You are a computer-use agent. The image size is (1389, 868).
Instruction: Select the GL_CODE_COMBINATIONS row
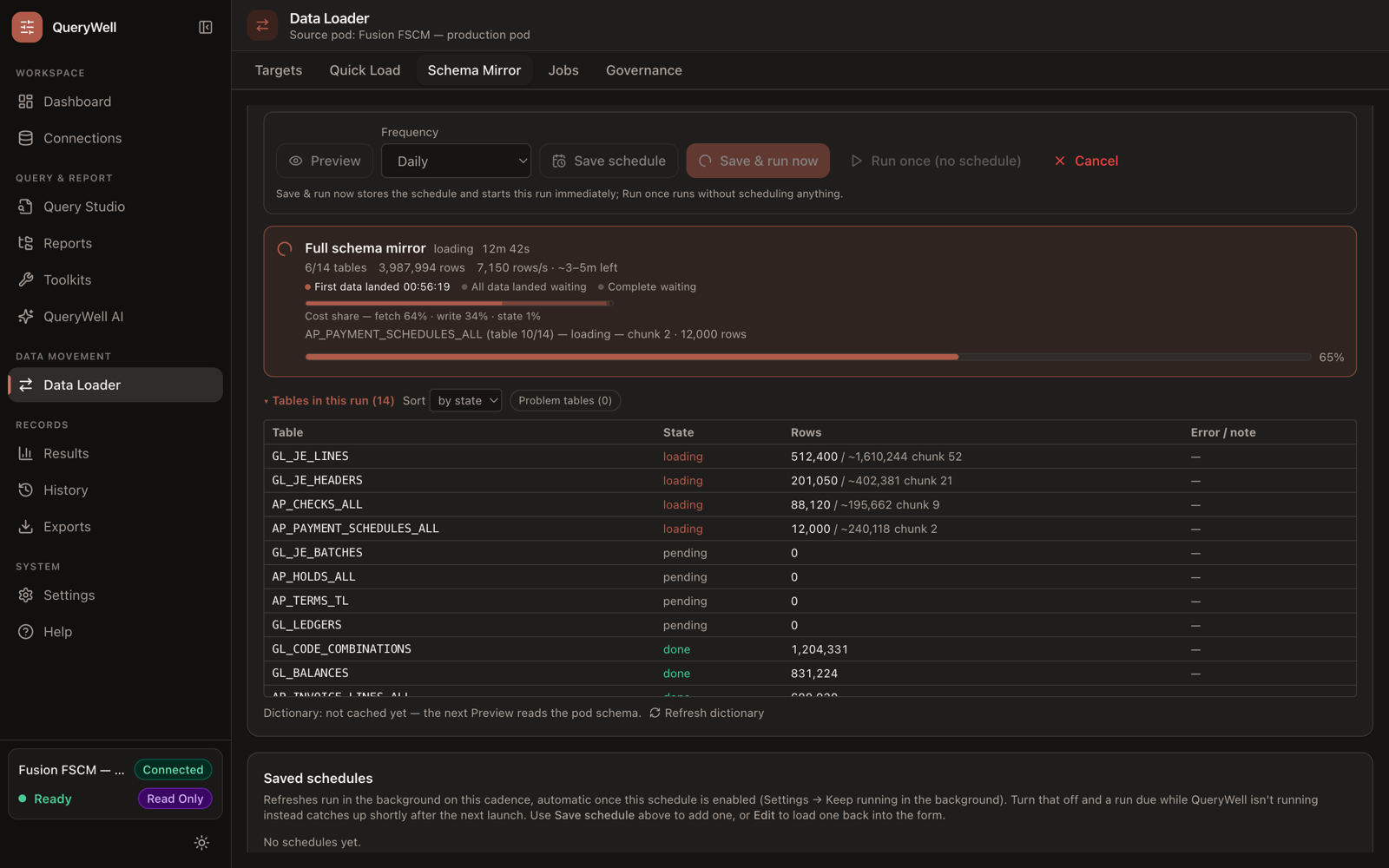pos(809,649)
